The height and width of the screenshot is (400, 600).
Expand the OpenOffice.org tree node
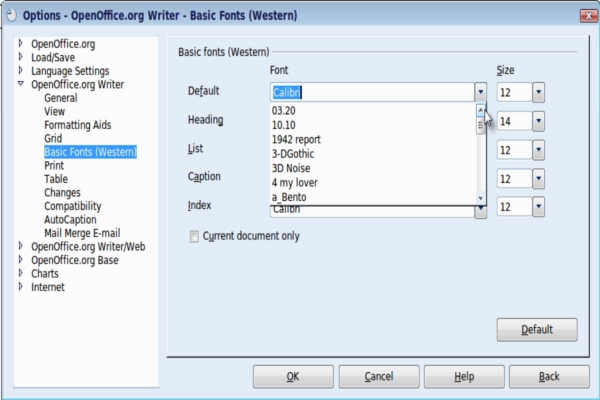pyautogui.click(x=21, y=44)
